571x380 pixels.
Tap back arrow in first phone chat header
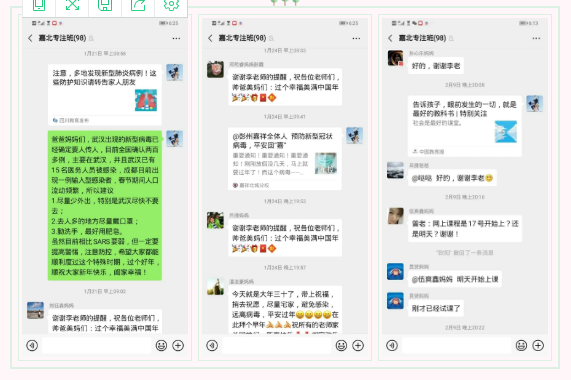coord(30,38)
